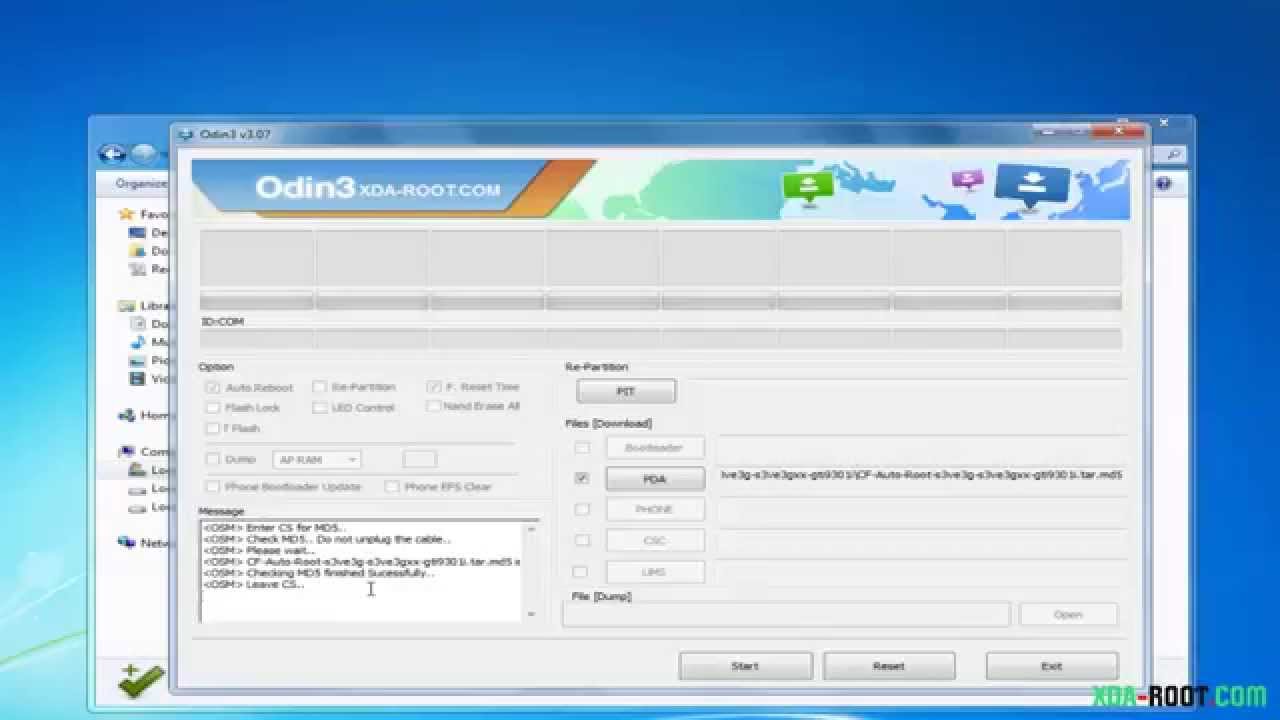Open the AP RAM dropdown
1280x720 pixels.
pos(317,459)
